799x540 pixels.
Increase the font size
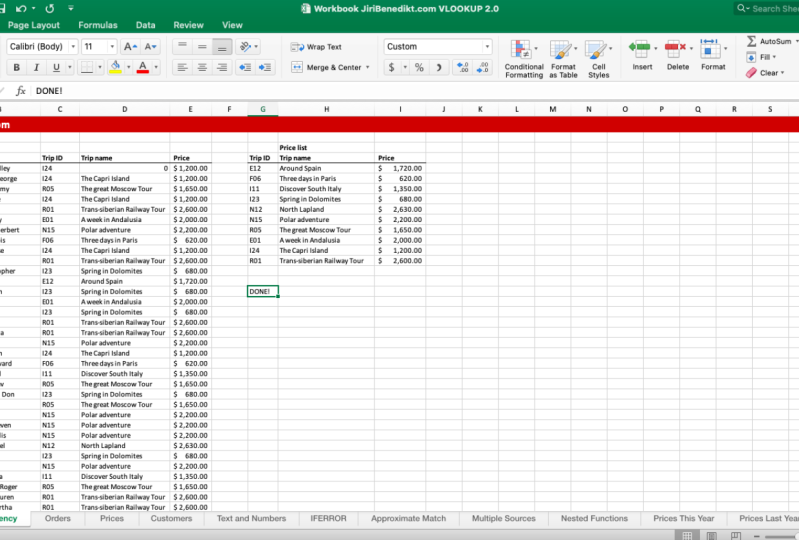click(130, 46)
